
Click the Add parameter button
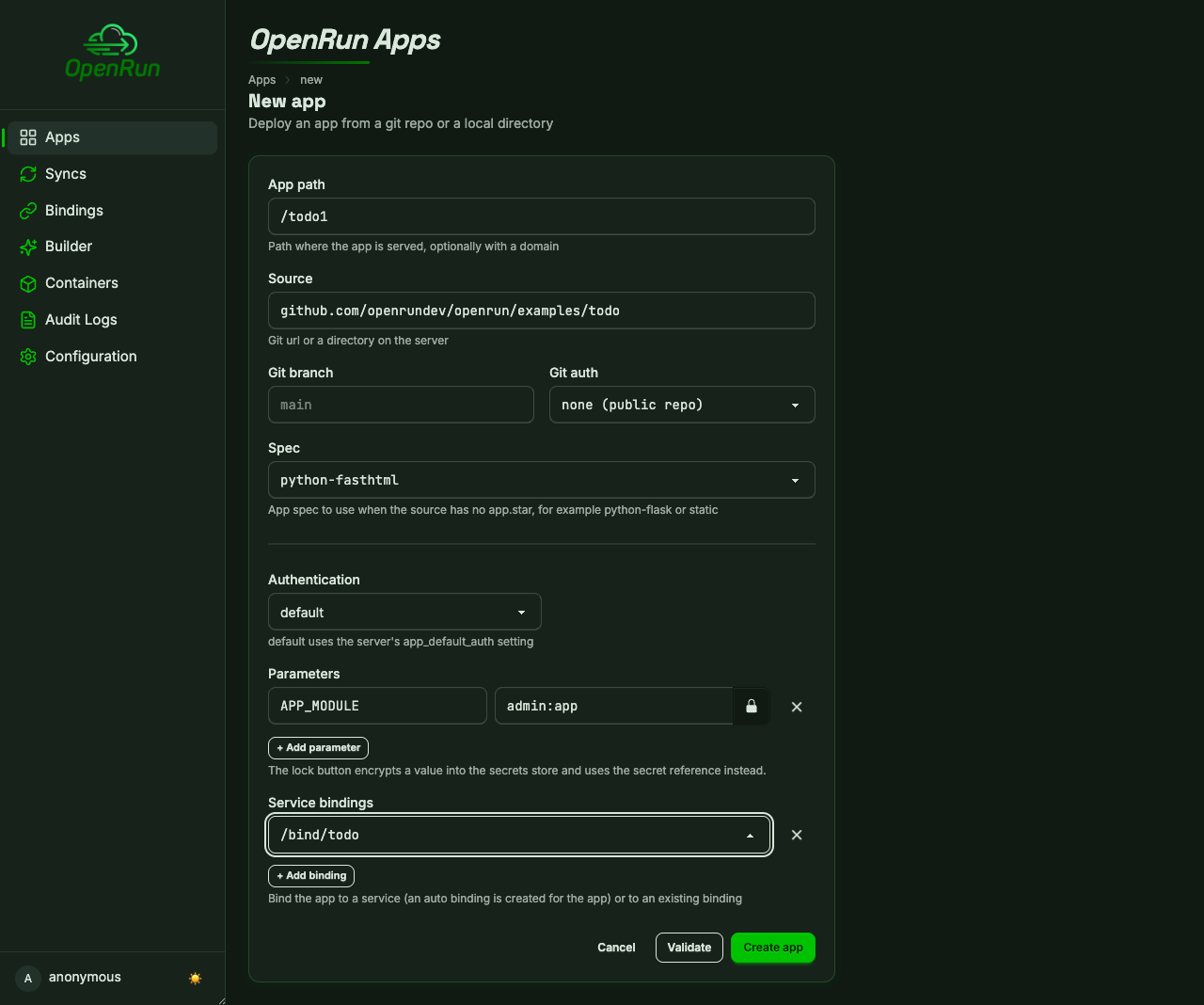[x=318, y=748]
